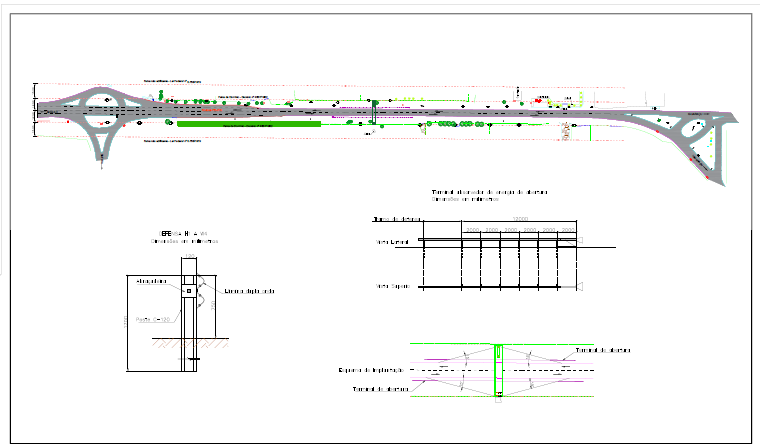Click the roundabout at the left road end

click(103, 108)
